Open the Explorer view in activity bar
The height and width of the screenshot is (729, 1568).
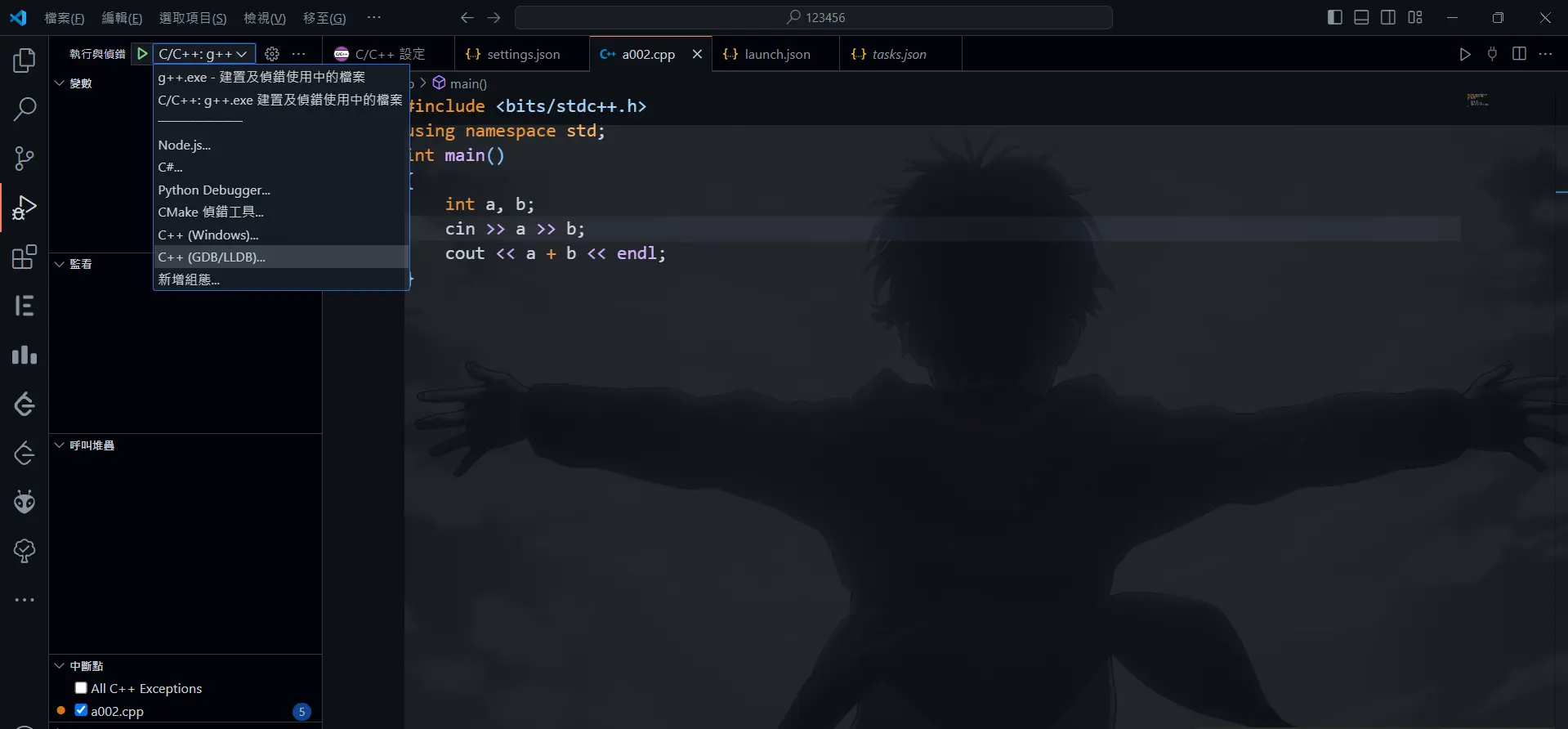pyautogui.click(x=25, y=60)
